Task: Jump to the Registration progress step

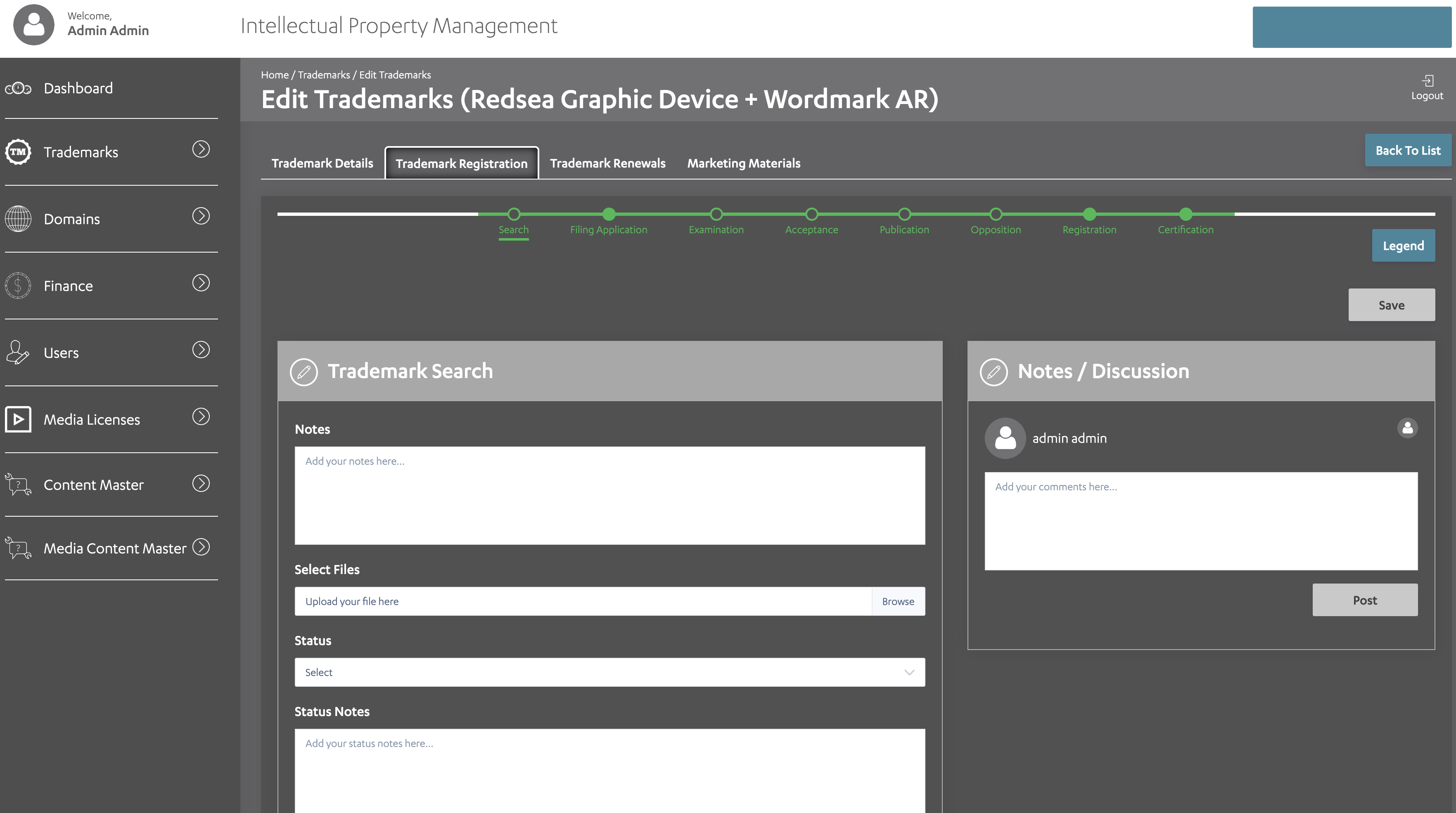Action: coord(1089,214)
